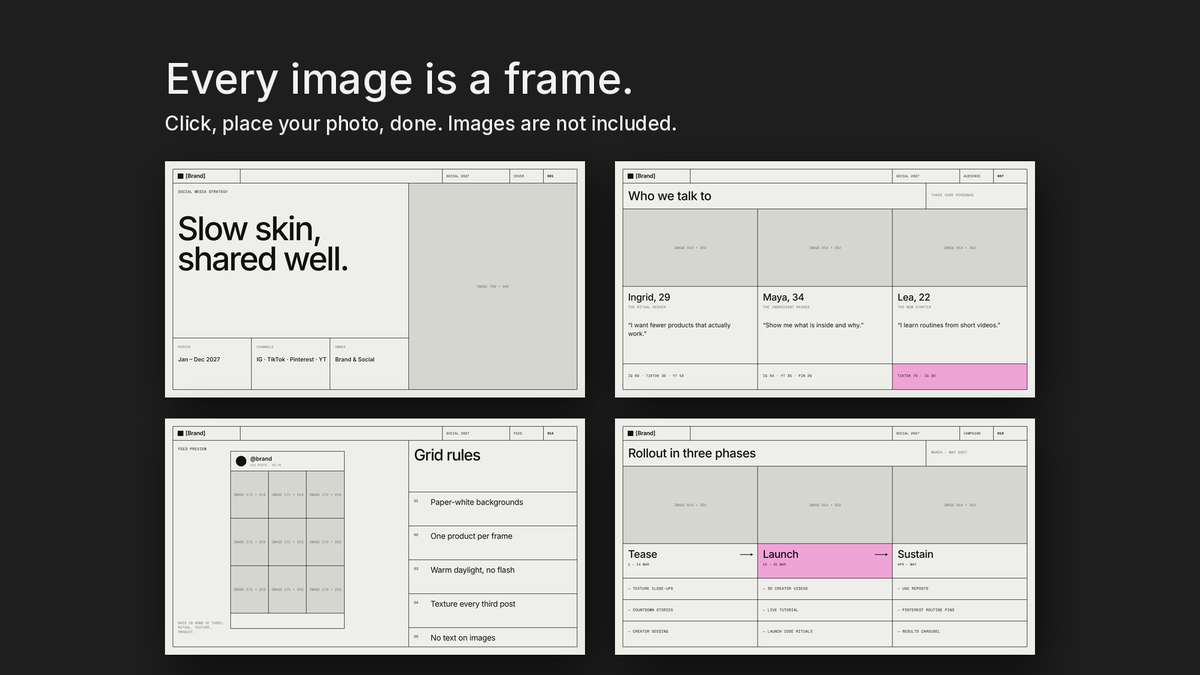Click the black @brand avatar circle

241,461
